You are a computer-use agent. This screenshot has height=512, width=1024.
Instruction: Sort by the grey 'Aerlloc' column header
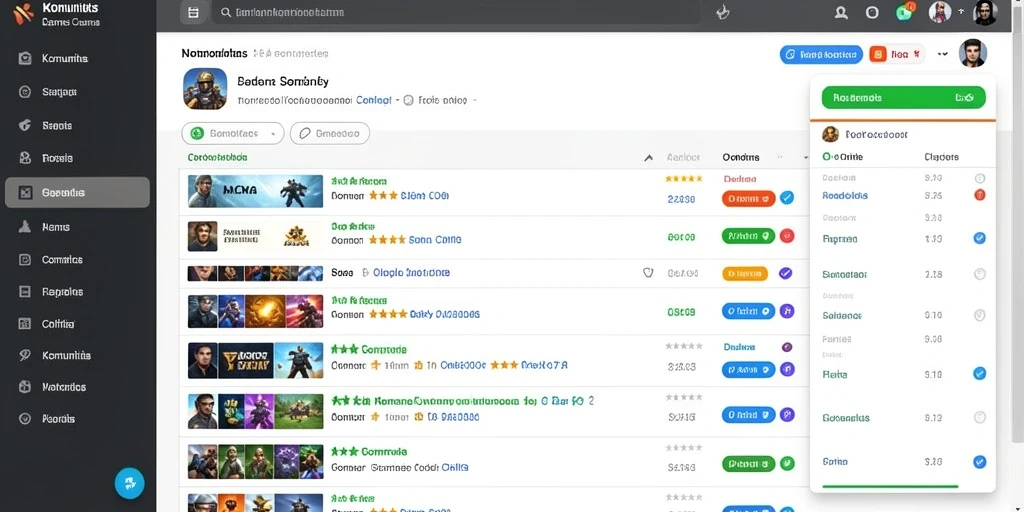pyautogui.click(x=683, y=157)
